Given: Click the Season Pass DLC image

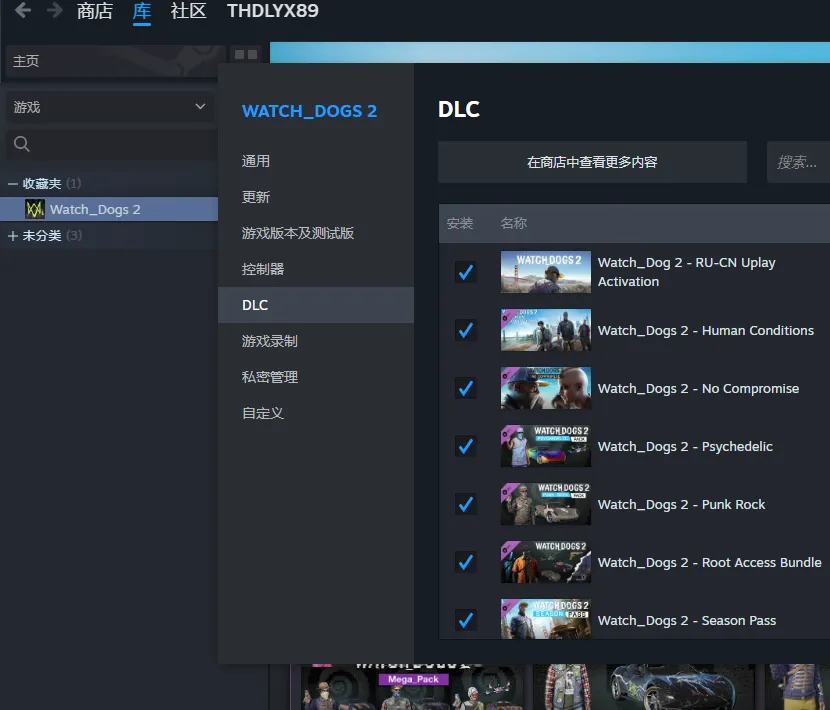Looking at the screenshot, I should (x=545, y=619).
